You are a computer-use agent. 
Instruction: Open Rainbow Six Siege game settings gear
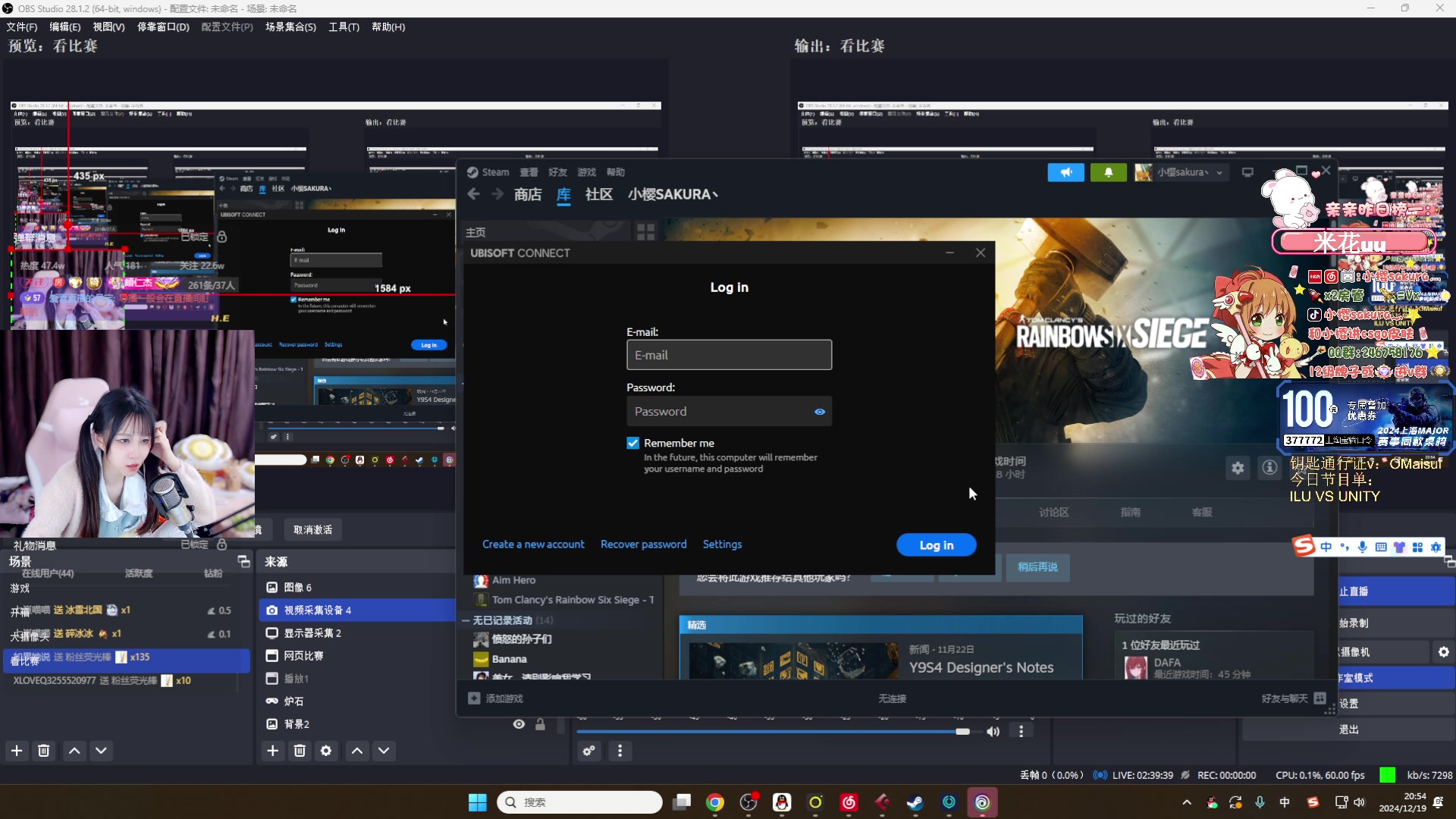[1238, 469]
